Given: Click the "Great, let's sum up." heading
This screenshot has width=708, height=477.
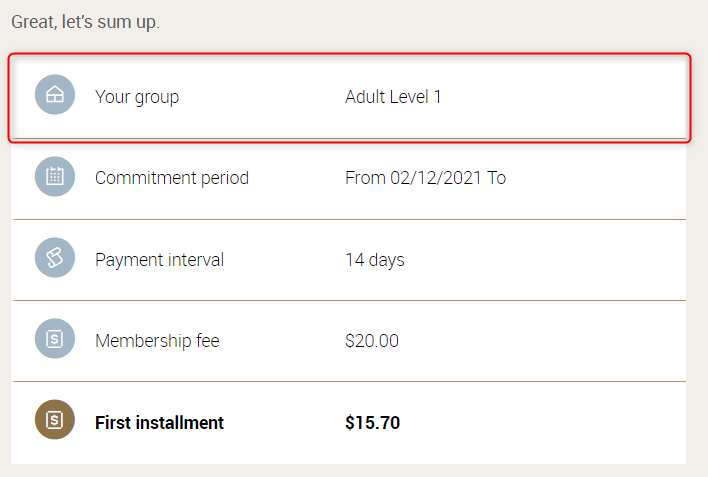Looking at the screenshot, I should point(85,21).
